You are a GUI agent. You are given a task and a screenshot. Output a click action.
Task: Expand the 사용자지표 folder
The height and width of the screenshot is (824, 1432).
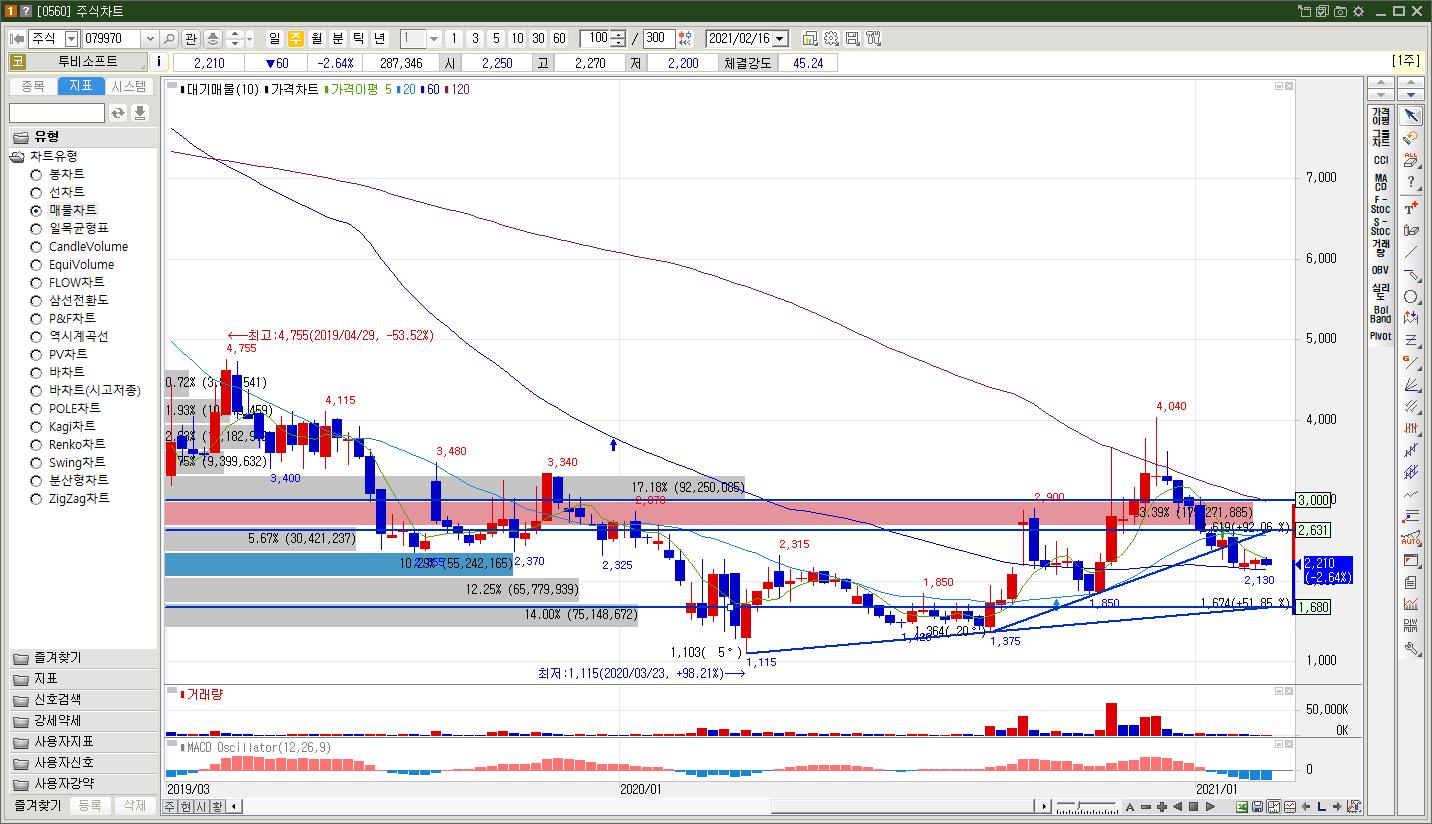[x=83, y=742]
